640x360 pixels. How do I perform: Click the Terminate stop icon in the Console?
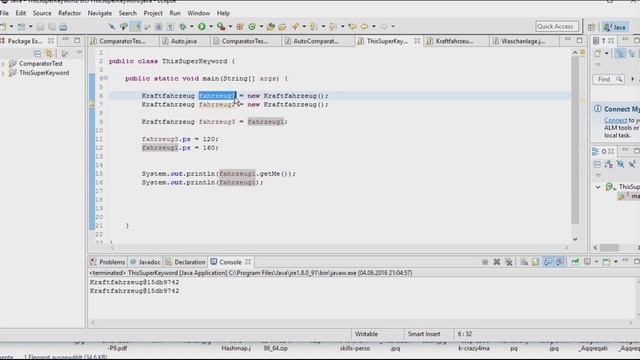click(485, 262)
